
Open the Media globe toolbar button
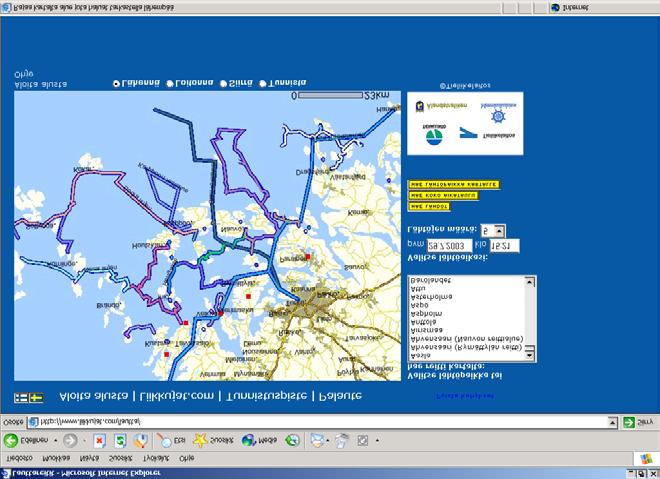259,441
